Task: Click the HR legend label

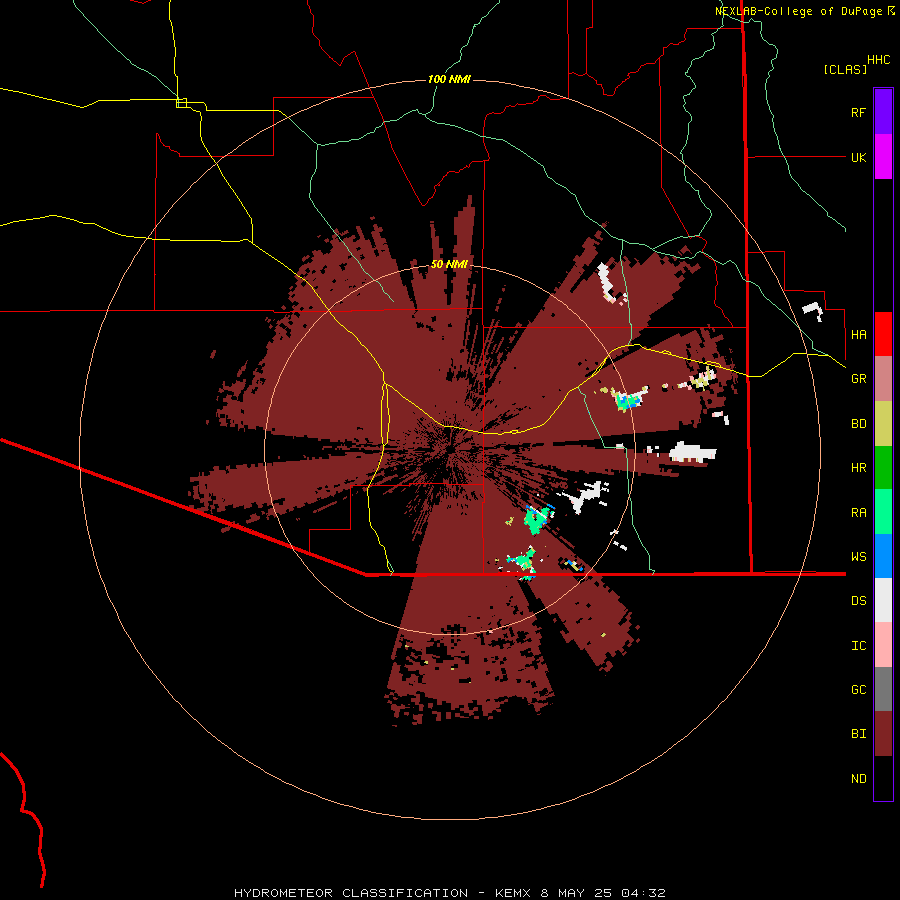Action: (x=858, y=468)
